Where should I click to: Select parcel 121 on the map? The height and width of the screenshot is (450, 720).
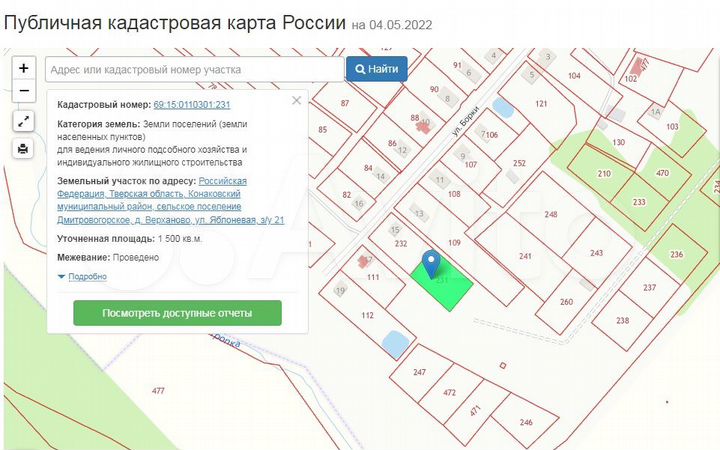541,104
